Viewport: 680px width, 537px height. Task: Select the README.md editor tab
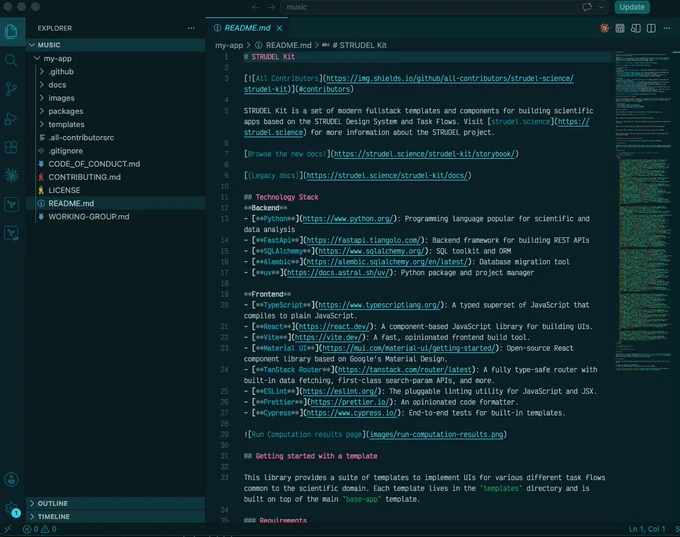tap(247, 28)
